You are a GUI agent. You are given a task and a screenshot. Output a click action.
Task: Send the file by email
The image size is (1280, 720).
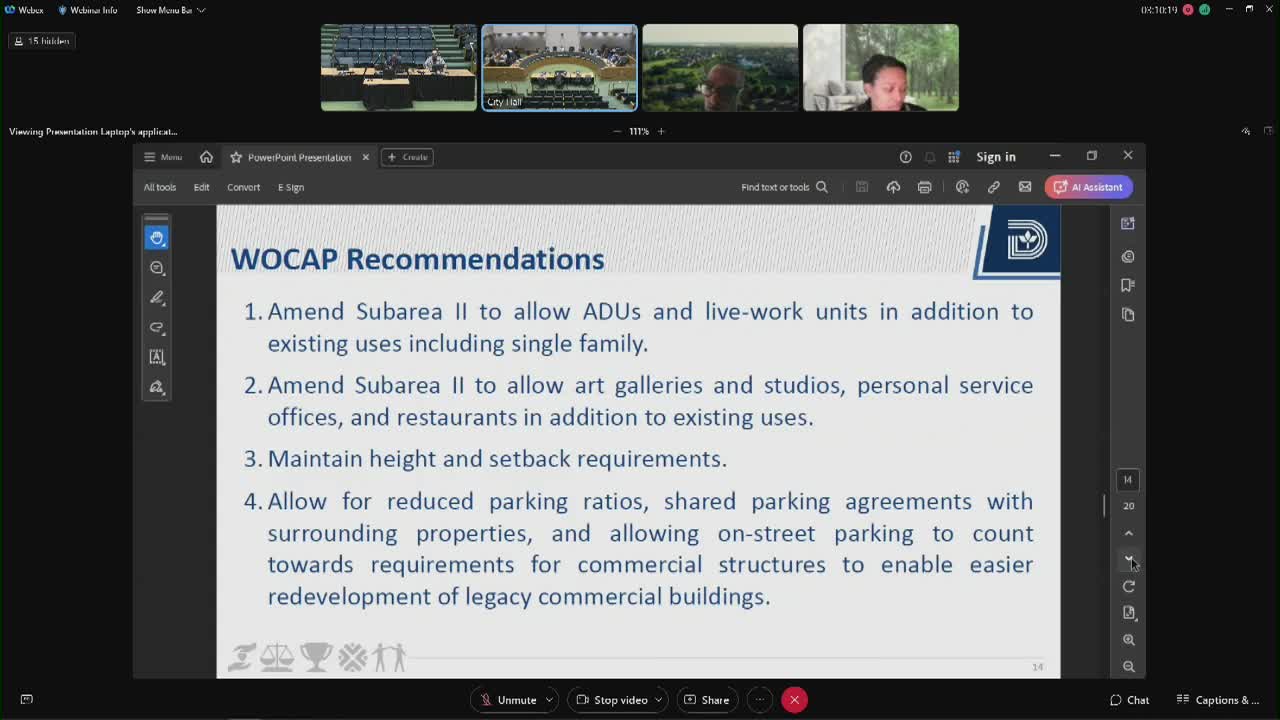1025,187
